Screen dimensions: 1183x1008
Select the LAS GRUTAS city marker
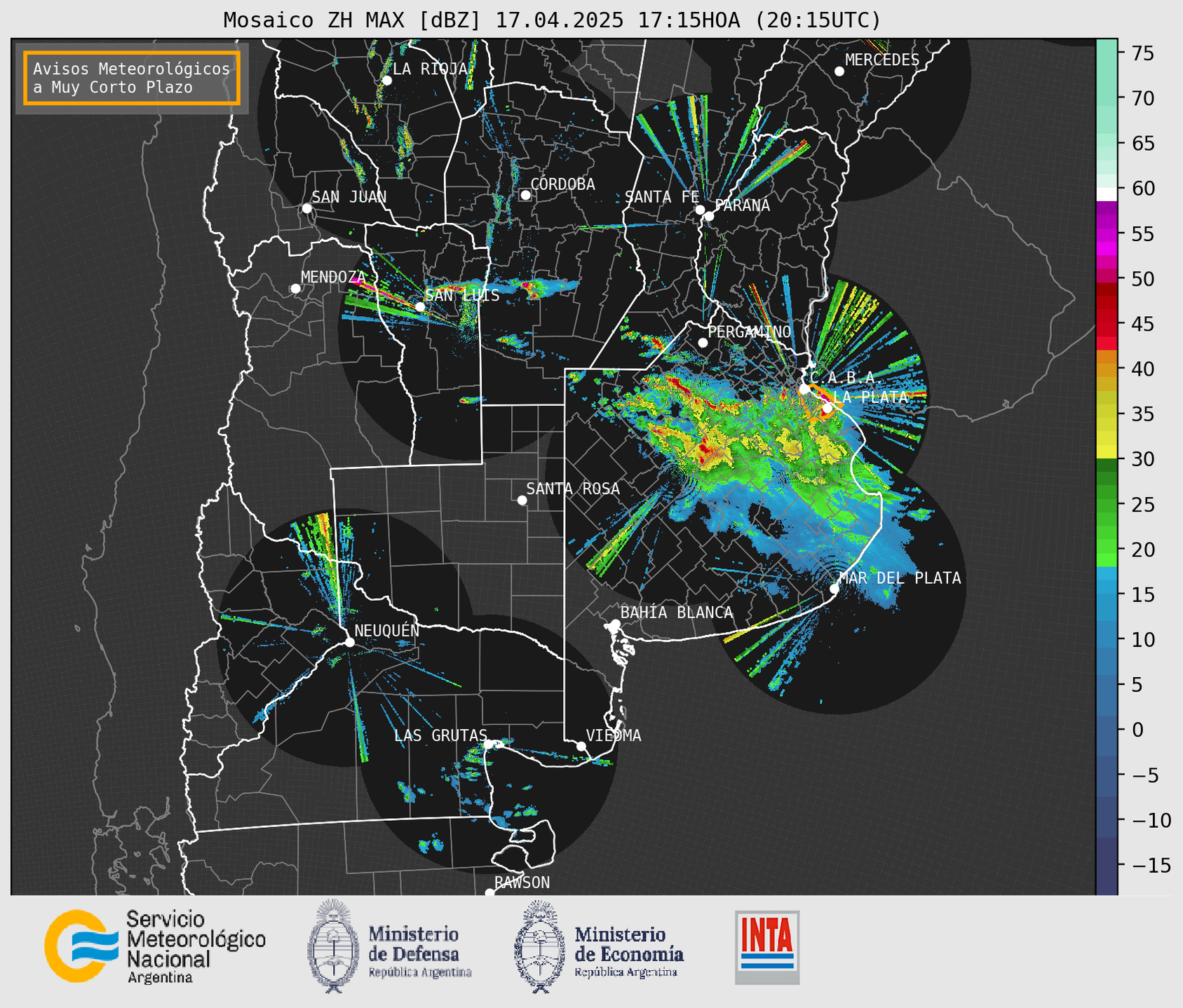pos(489,744)
